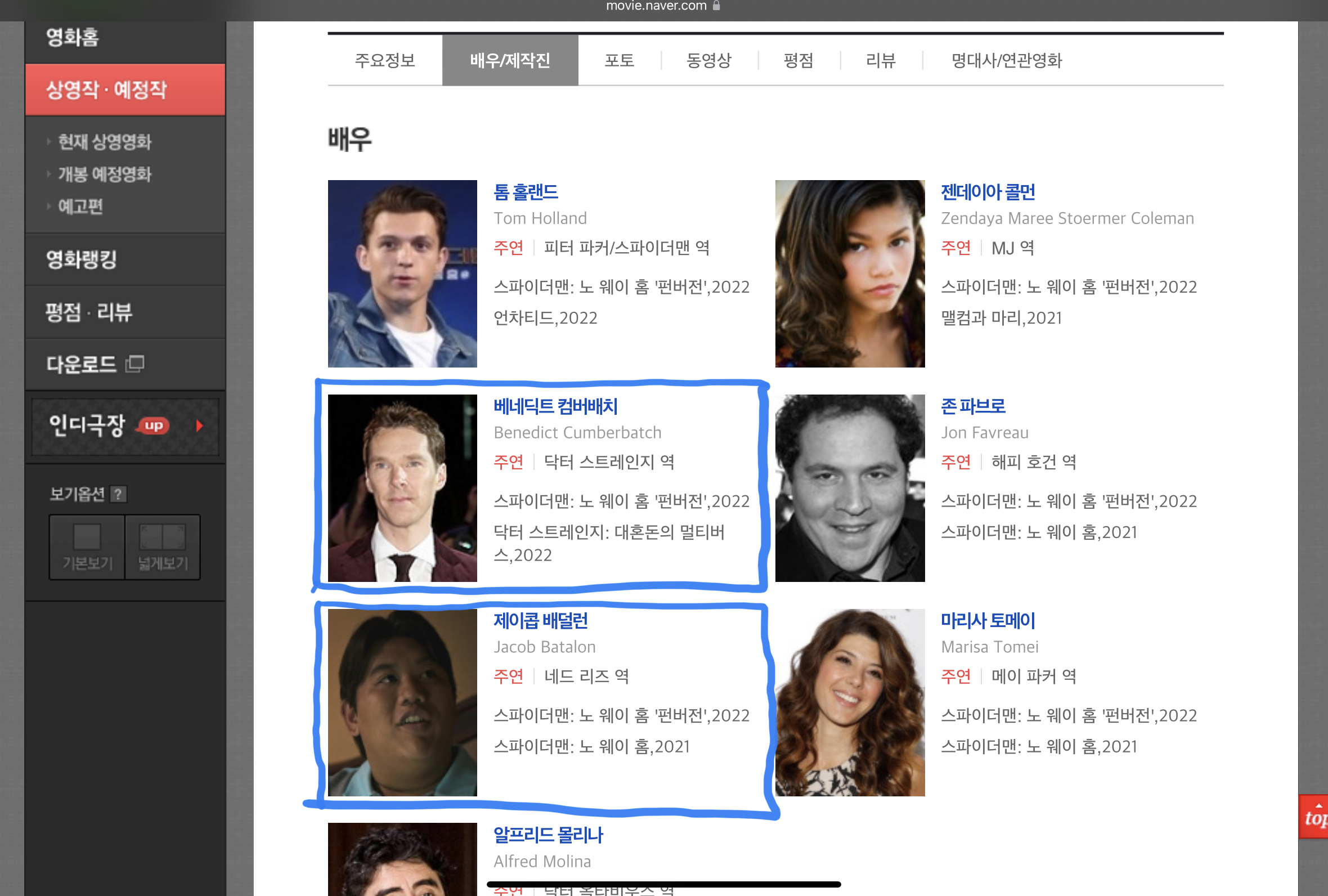Viewport: 1328px width, 896px height.
Task: Open 영화랭킹 in the sidebar
Action: point(82,259)
